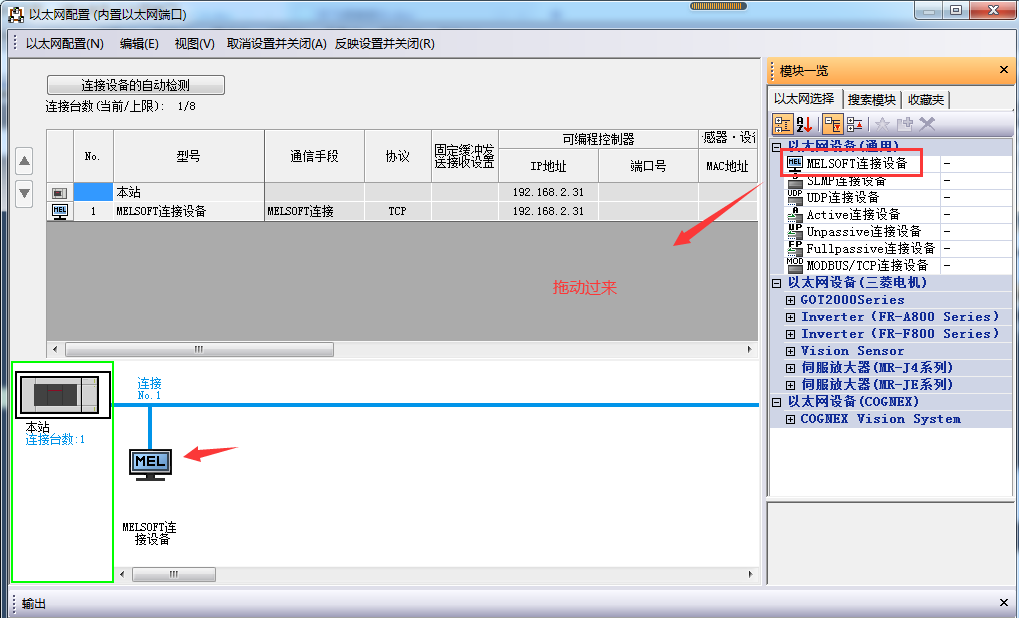Select IP address cell of 本站 row
The width and height of the screenshot is (1019, 618).
(548, 192)
